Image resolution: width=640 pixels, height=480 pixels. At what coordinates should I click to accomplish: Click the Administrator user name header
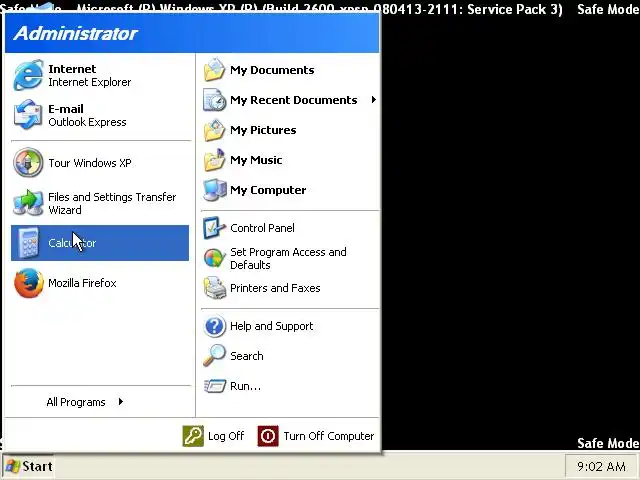tap(76, 33)
